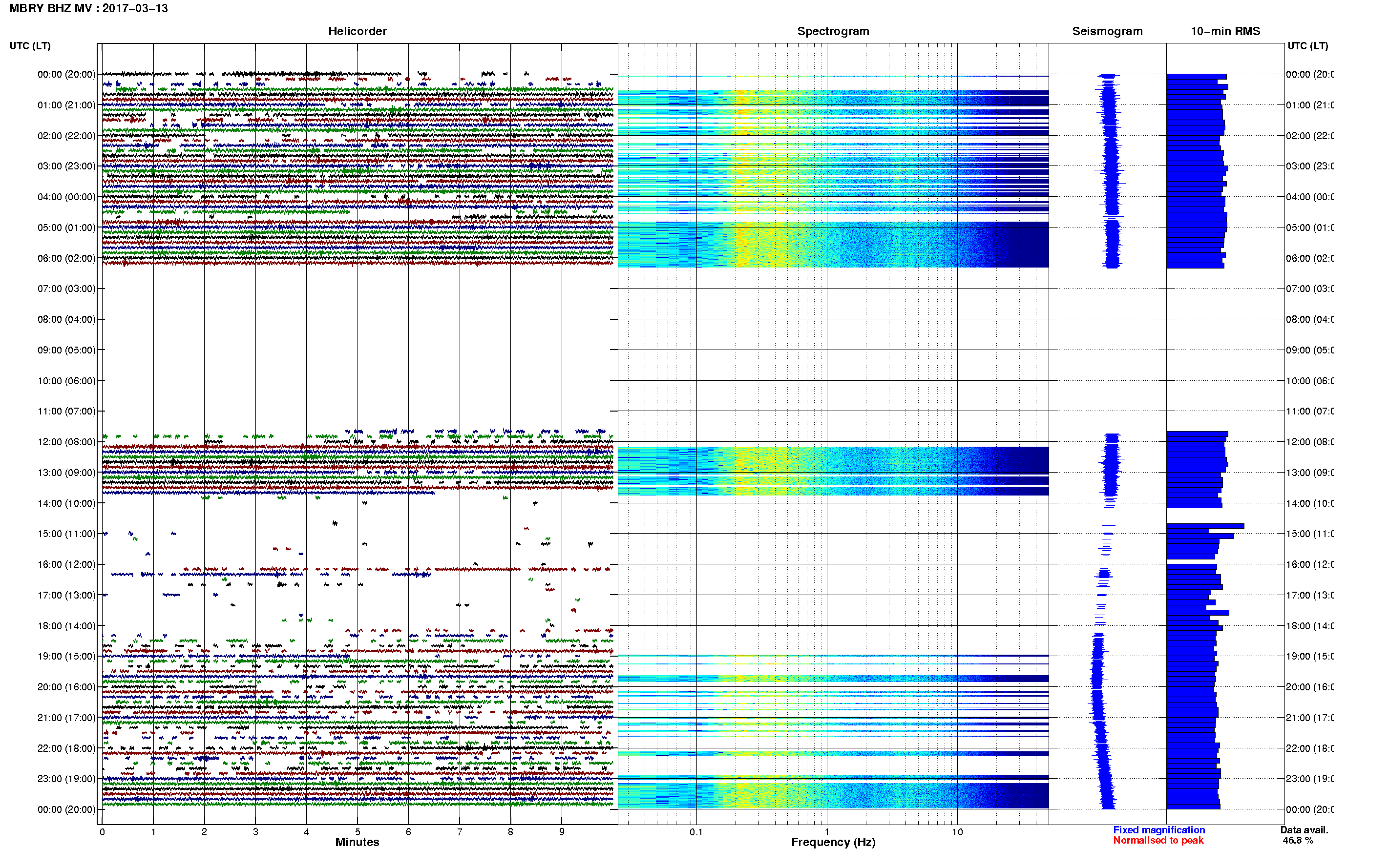The height and width of the screenshot is (868, 1389).
Task: Click the left '00:00 (20:00)' bottom time label
Action: coord(66,809)
